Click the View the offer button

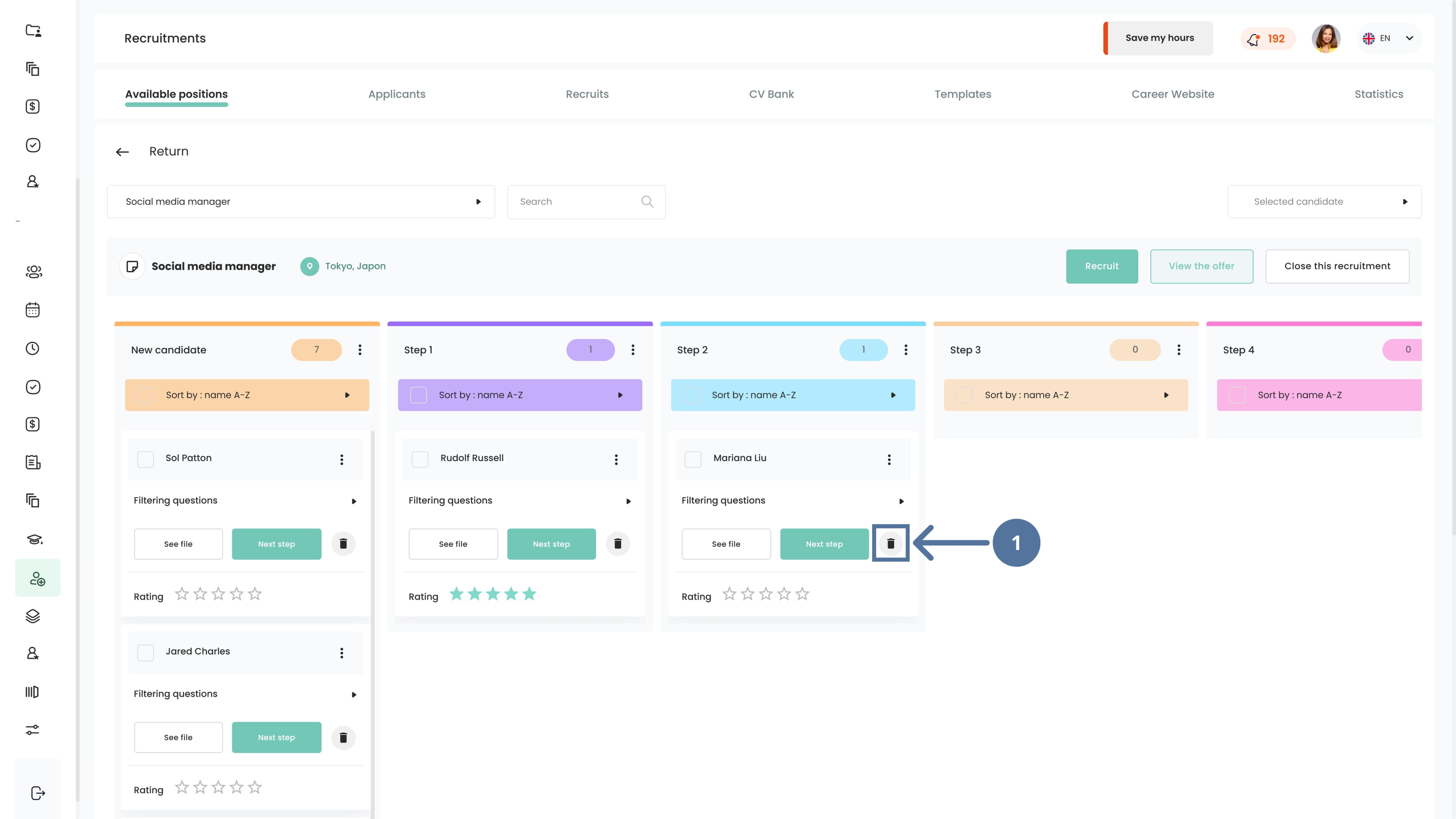tap(1202, 266)
